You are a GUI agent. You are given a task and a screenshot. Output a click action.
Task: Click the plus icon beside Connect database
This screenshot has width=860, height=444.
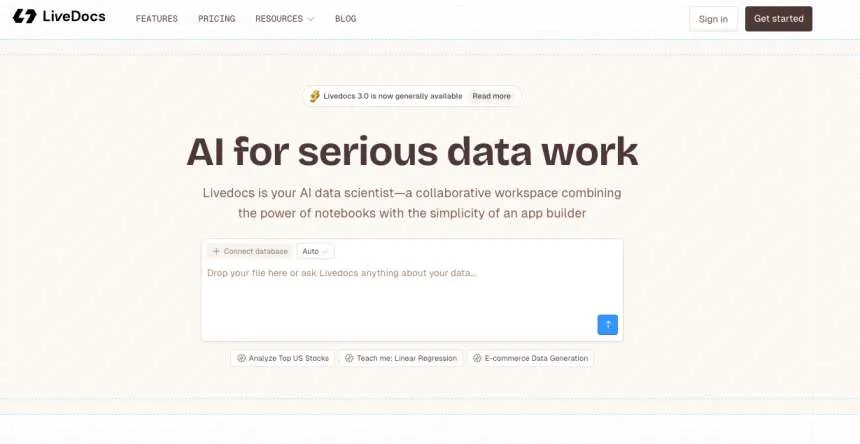pyautogui.click(x=216, y=252)
